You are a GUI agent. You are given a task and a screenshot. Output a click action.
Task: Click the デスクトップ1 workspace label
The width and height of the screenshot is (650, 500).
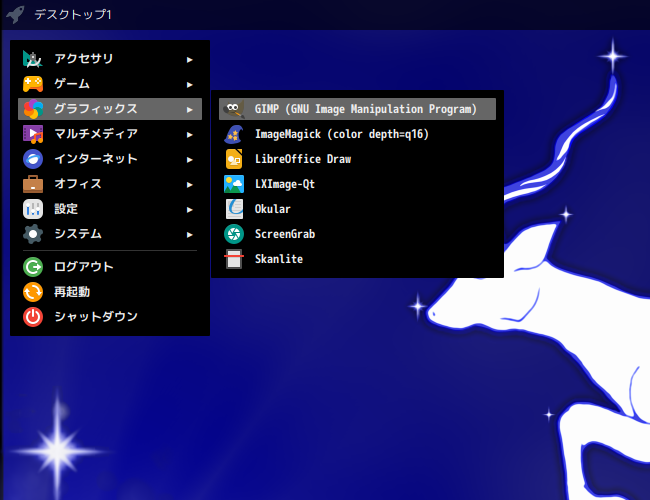73,15
